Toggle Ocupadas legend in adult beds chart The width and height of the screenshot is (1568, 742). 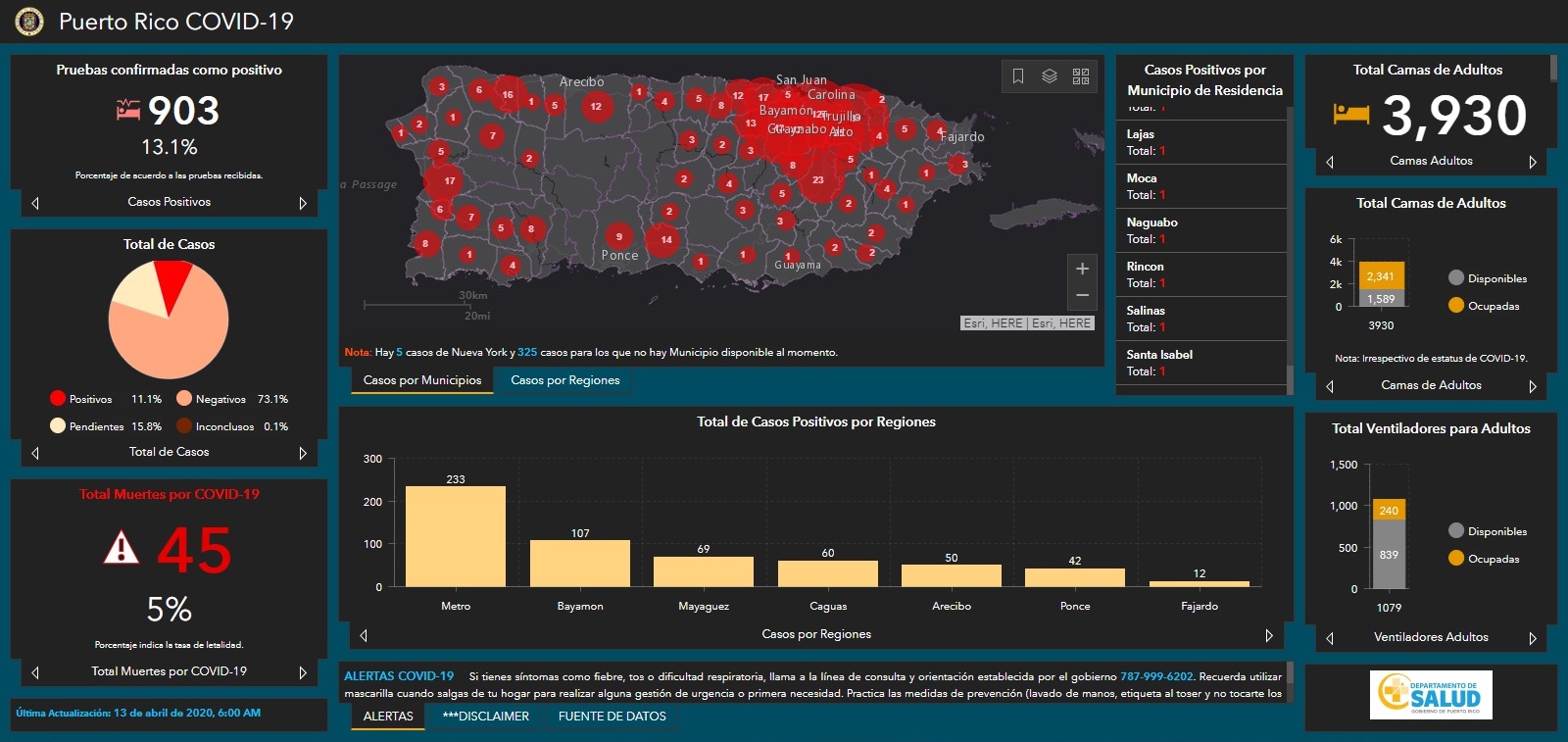(1484, 306)
